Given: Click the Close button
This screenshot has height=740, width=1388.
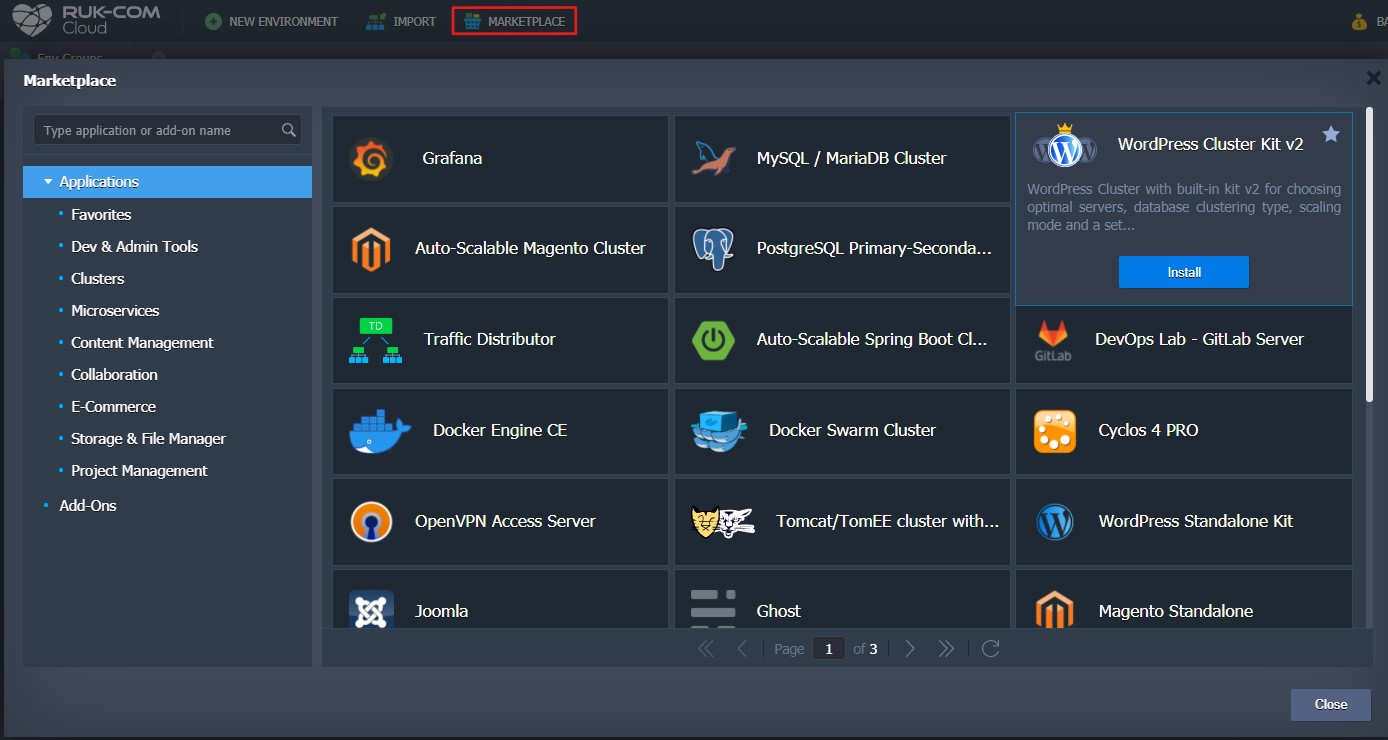Looking at the screenshot, I should click(1331, 704).
